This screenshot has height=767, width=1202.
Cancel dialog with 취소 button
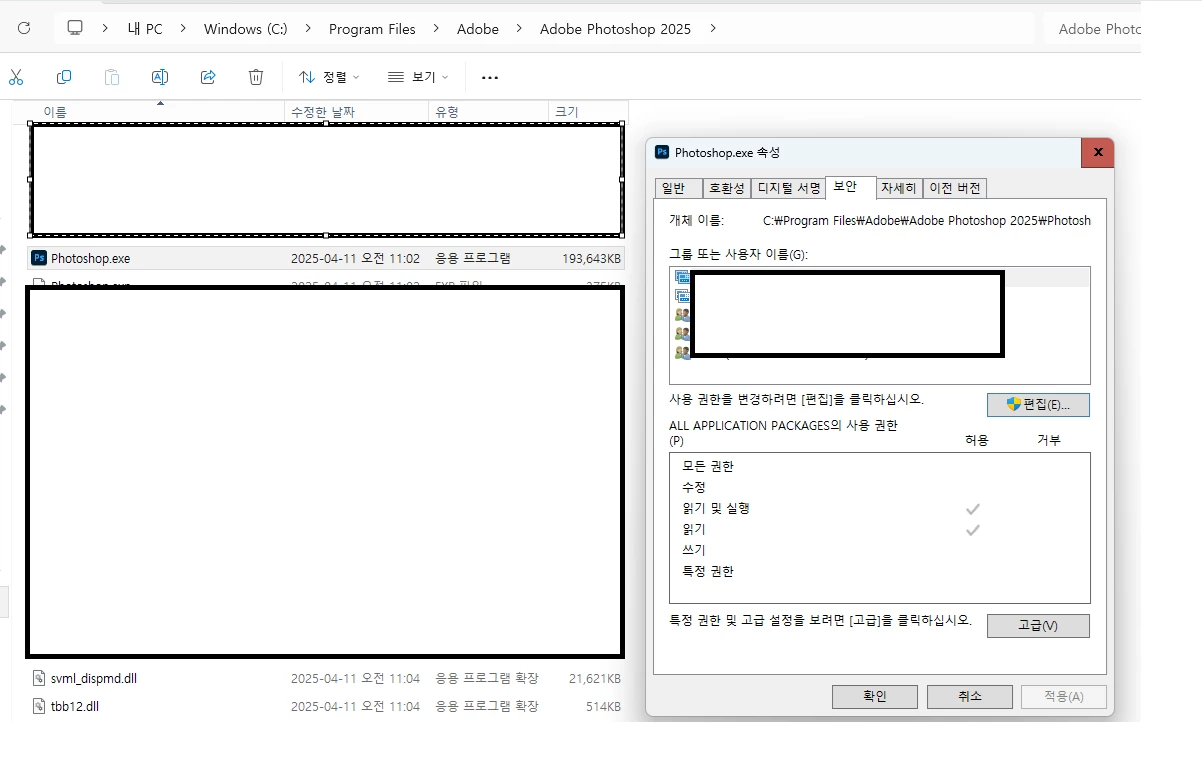click(970, 696)
